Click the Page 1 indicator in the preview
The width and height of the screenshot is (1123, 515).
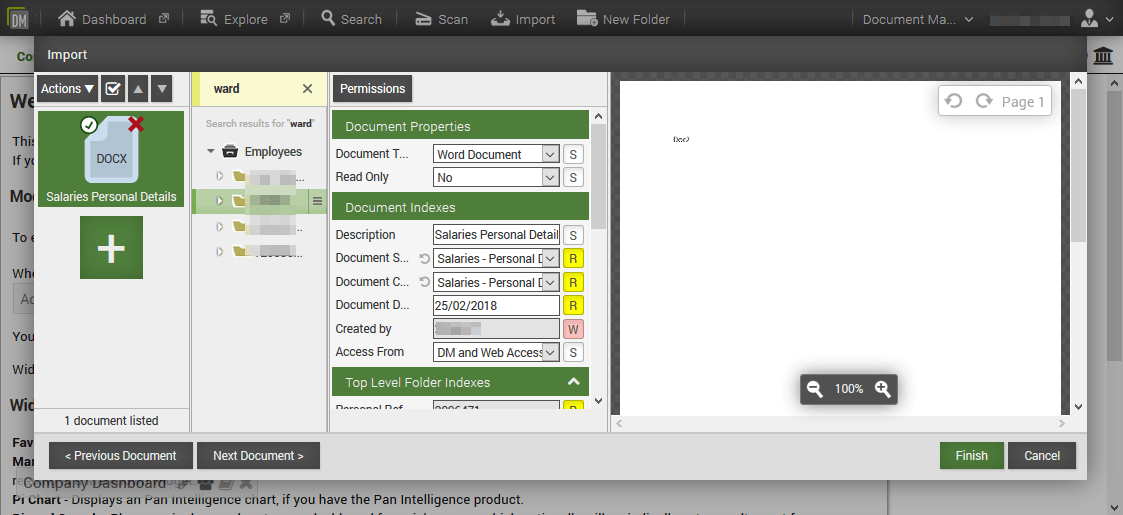click(1023, 102)
